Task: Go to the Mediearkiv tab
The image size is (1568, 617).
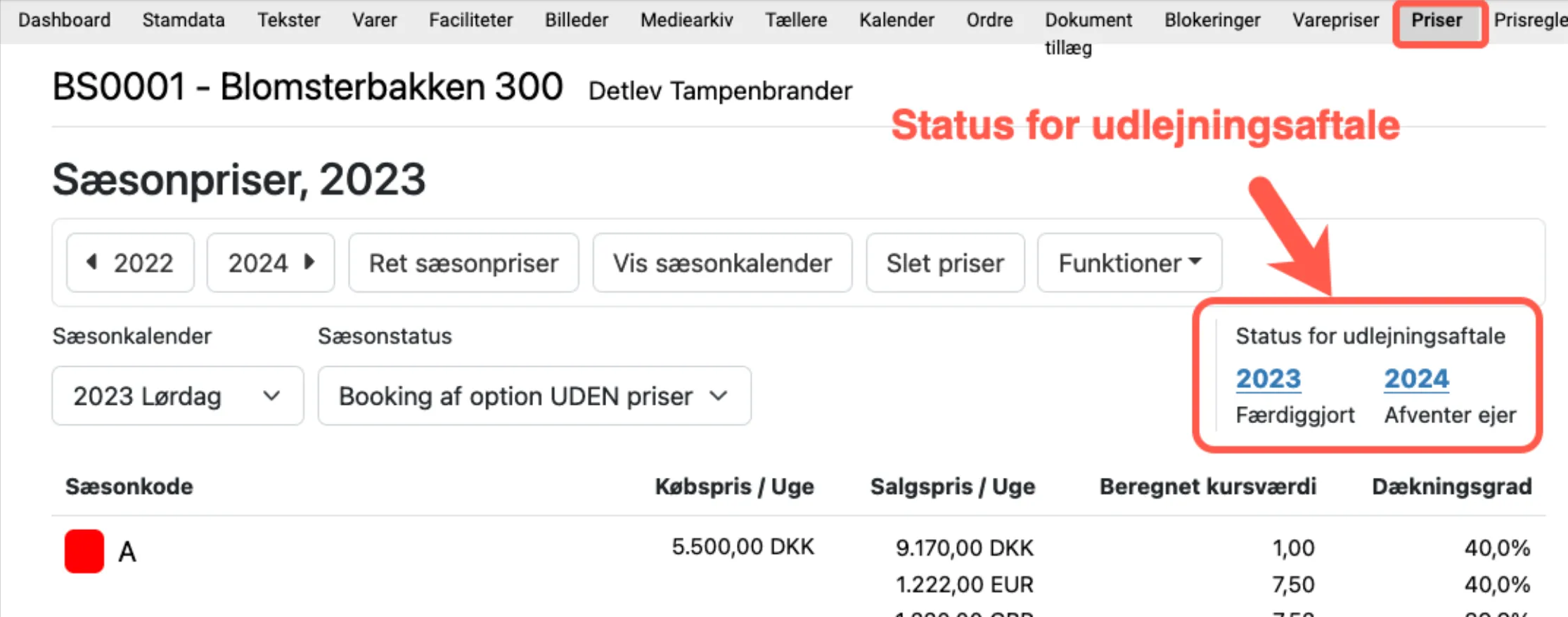Action: [x=686, y=20]
